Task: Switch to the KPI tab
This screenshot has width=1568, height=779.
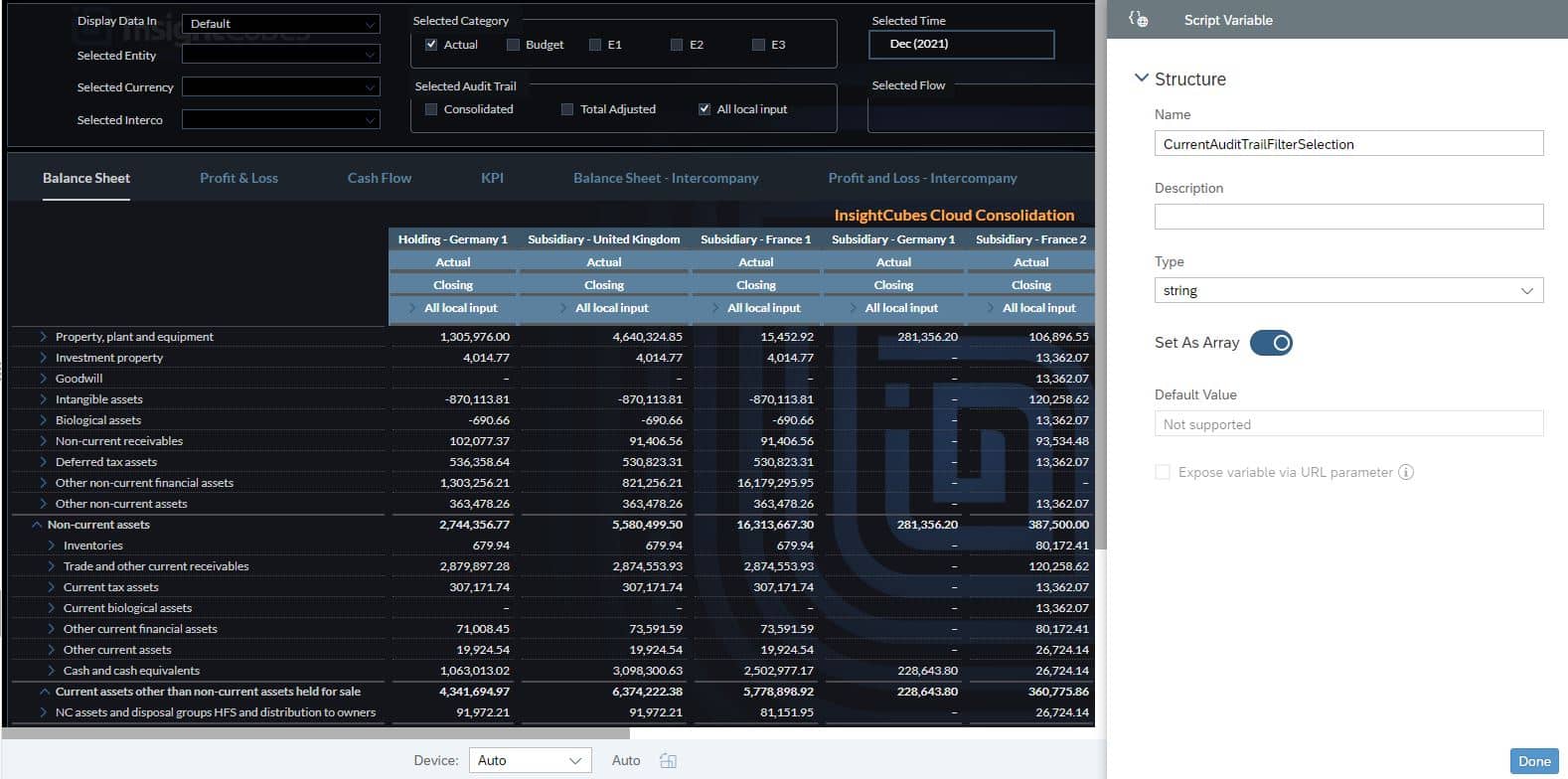Action: point(492,178)
